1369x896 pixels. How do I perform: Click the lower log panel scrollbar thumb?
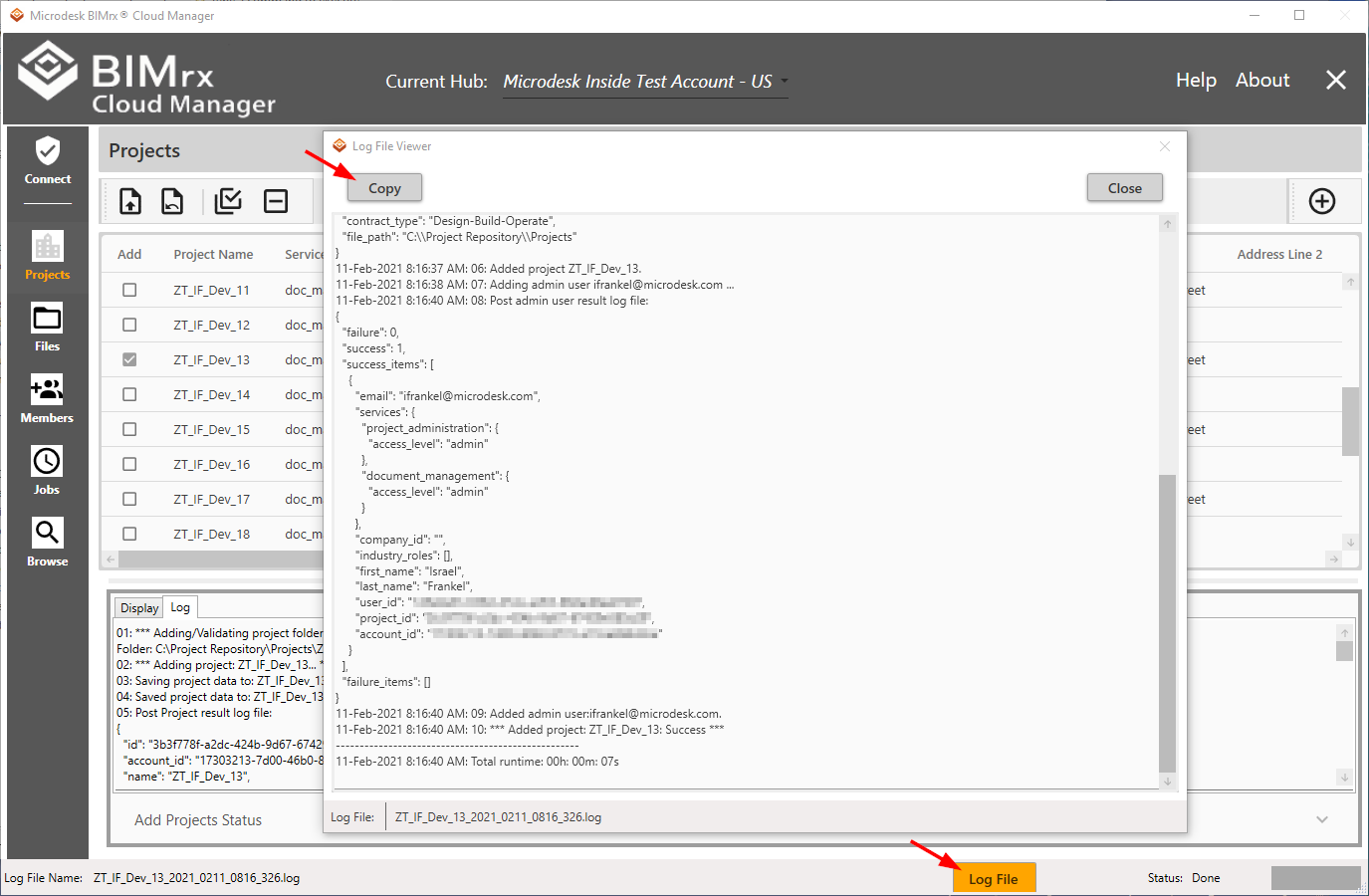1344,651
